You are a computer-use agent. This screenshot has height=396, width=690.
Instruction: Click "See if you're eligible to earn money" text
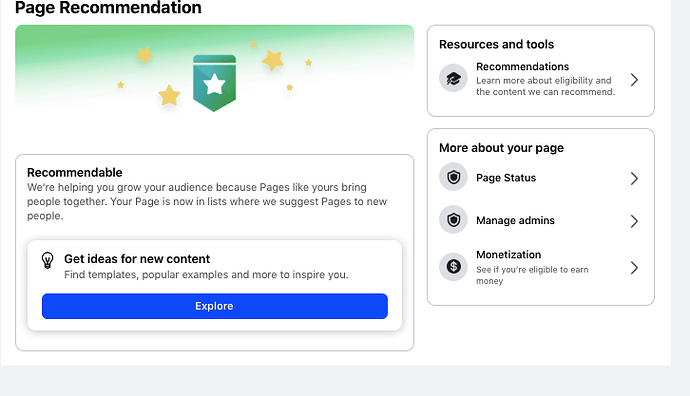click(x=532, y=275)
